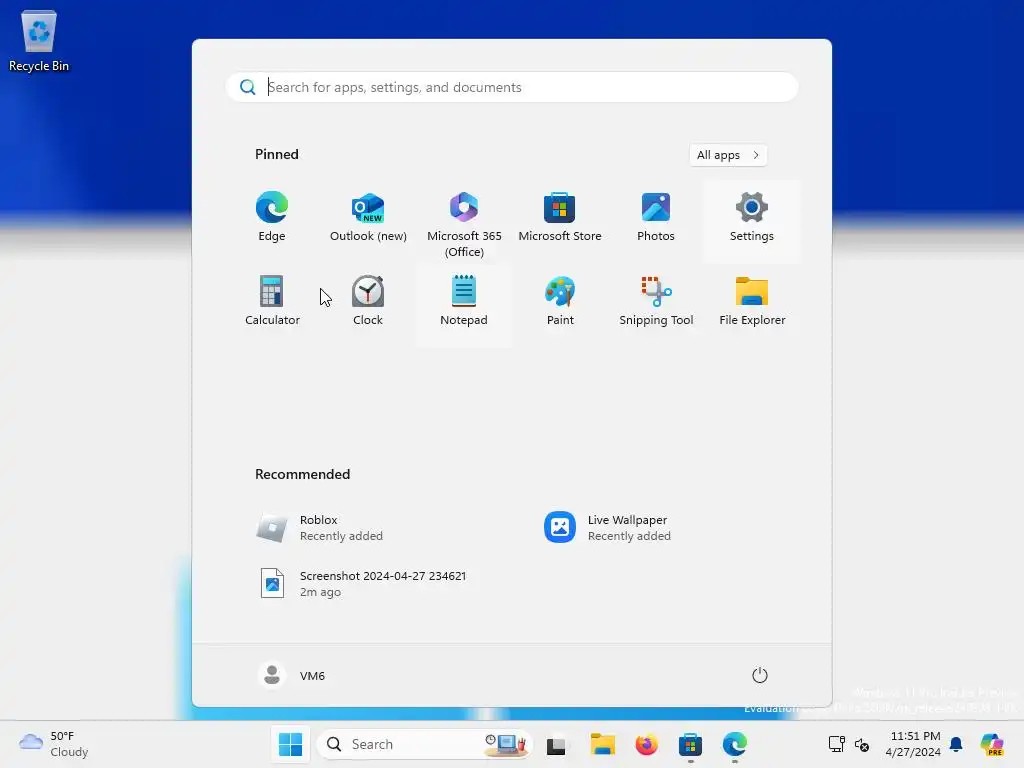The width and height of the screenshot is (1024, 768).
Task: Select Recycle Bin on desktop
Action: tap(39, 40)
